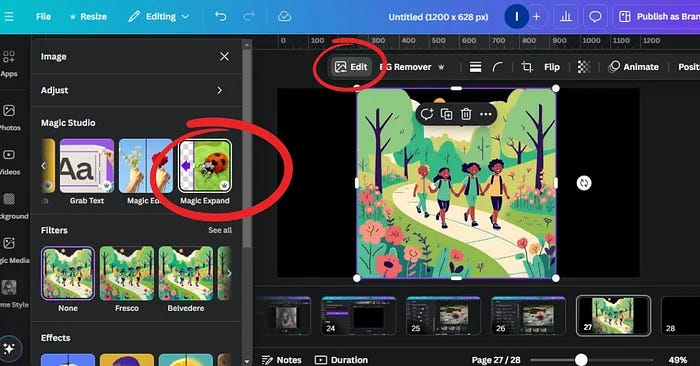Open the File menu

click(x=43, y=17)
